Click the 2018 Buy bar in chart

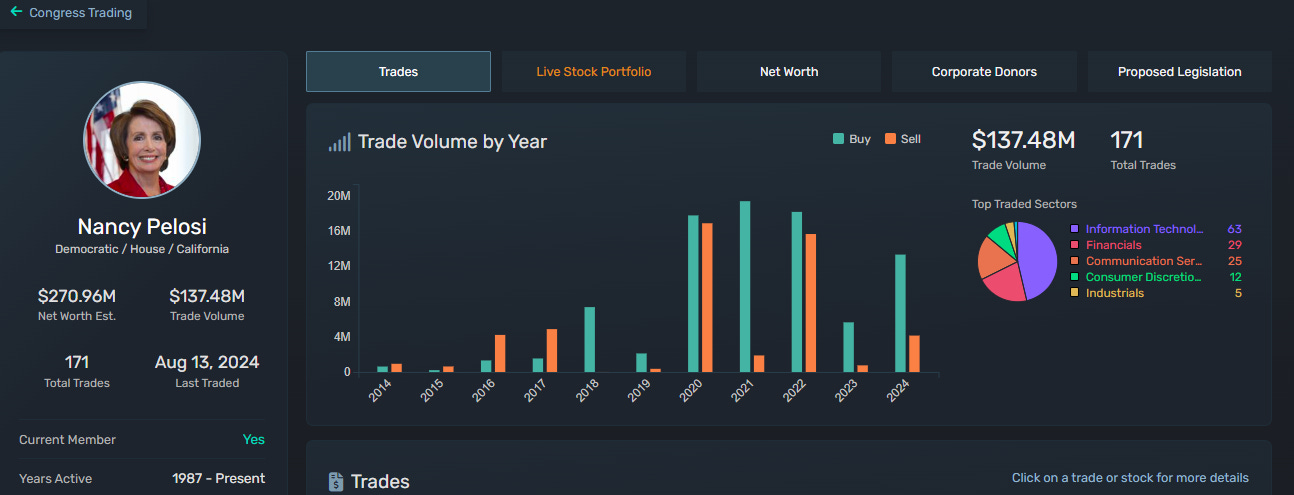point(590,340)
